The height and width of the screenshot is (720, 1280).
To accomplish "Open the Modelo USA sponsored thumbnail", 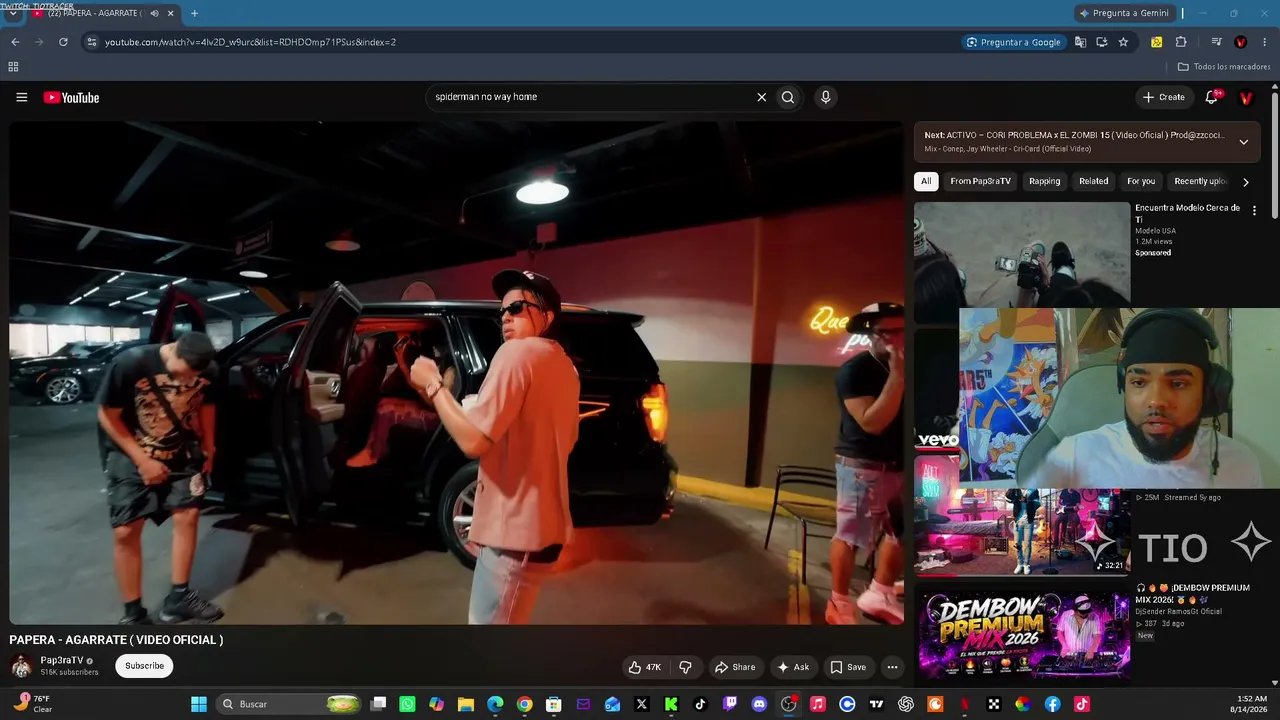I will (1022, 254).
